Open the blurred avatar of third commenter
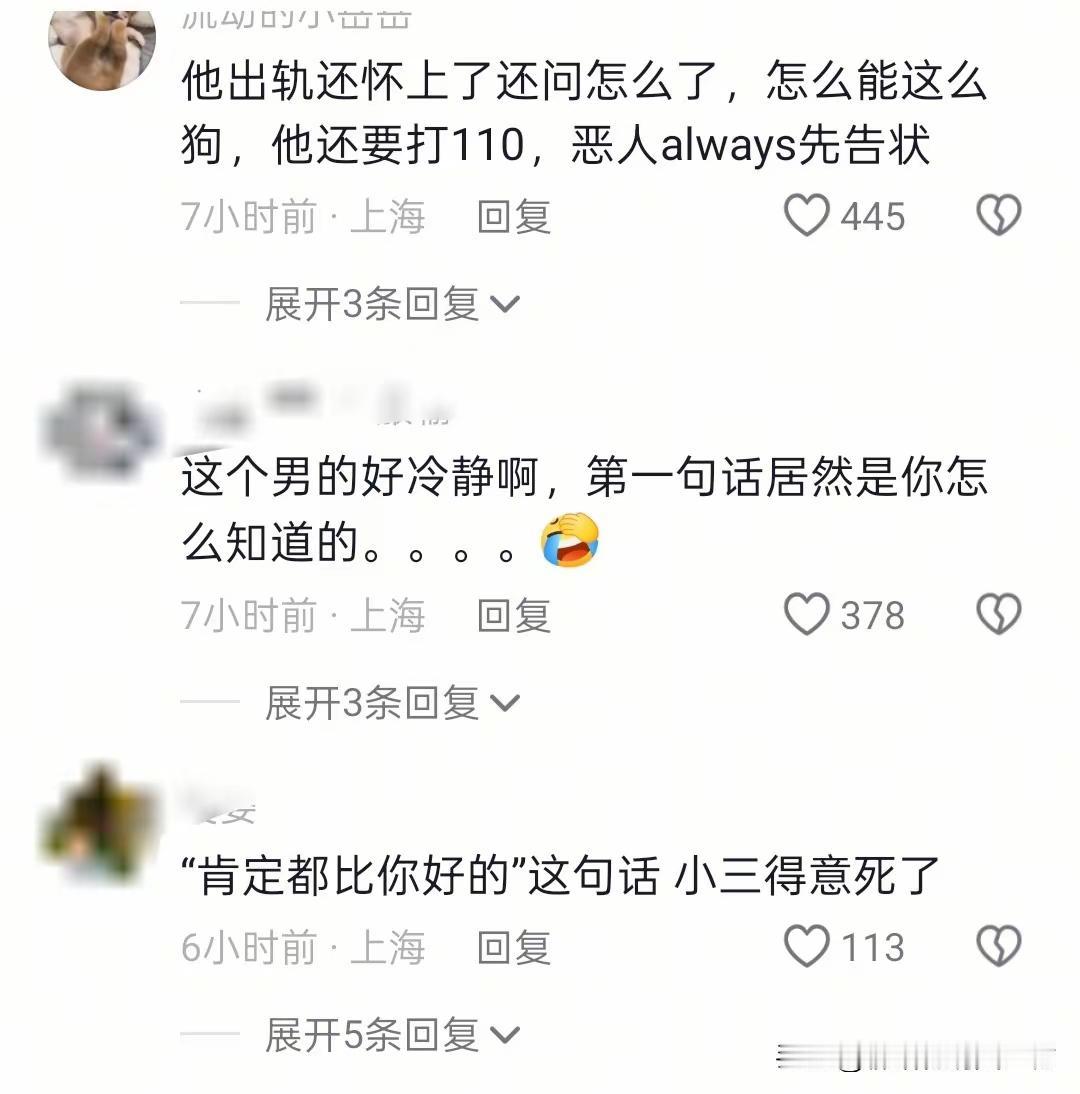 coord(98,823)
